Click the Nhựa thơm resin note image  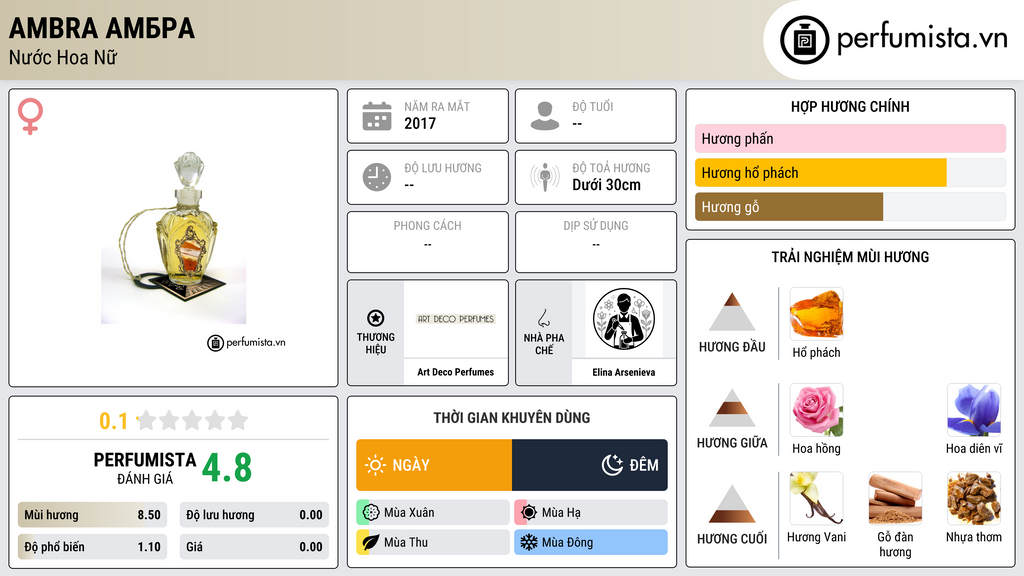pyautogui.click(x=974, y=498)
